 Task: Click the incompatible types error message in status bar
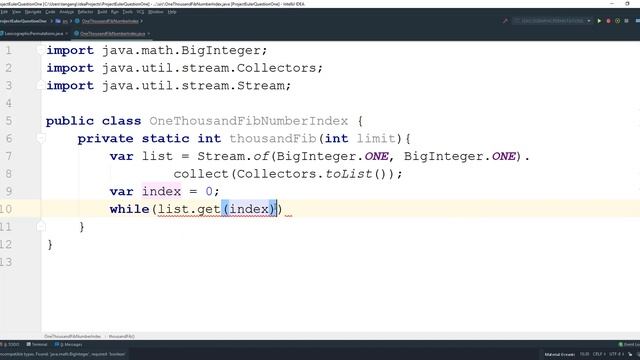[x=63, y=354]
